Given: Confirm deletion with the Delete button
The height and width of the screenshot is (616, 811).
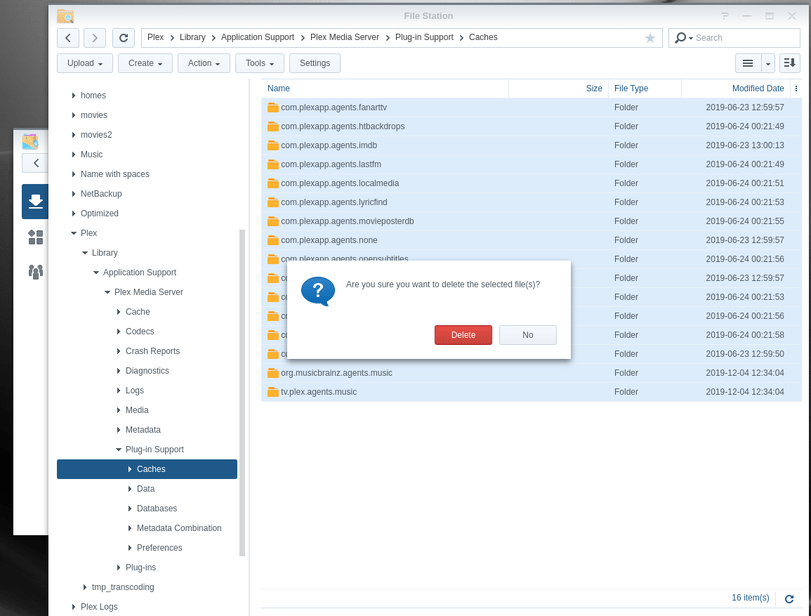Looking at the screenshot, I should click(463, 335).
